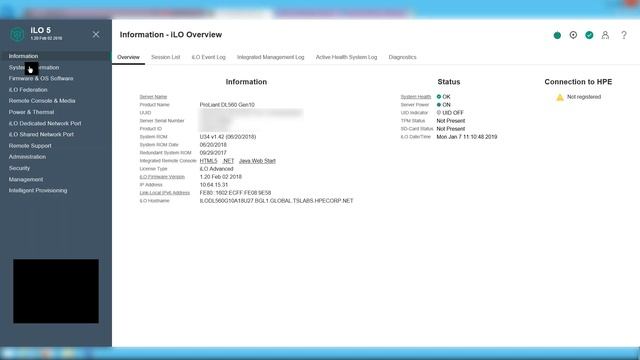The width and height of the screenshot is (640, 360).
Task: Open the user account icon menu
Action: tap(605, 35)
